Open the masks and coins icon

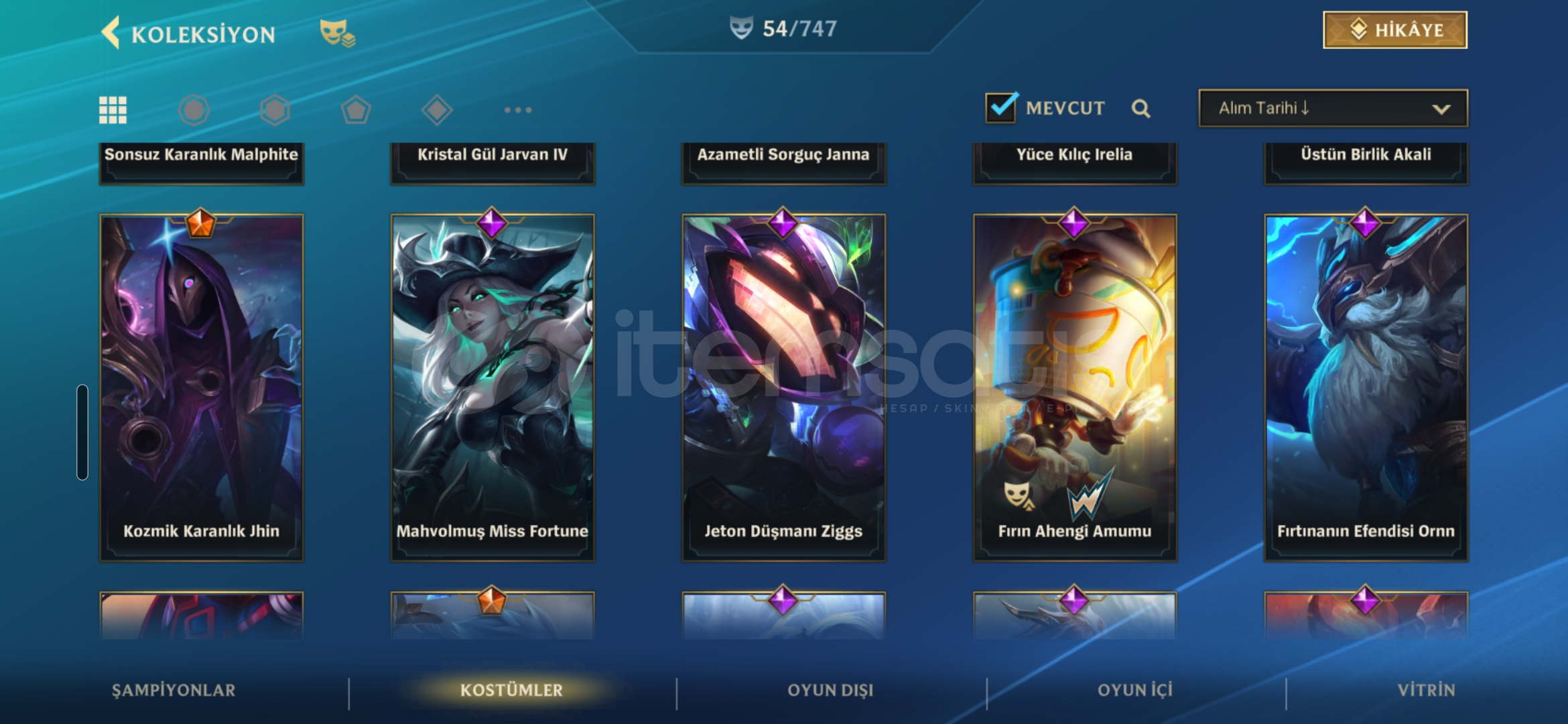tap(337, 33)
